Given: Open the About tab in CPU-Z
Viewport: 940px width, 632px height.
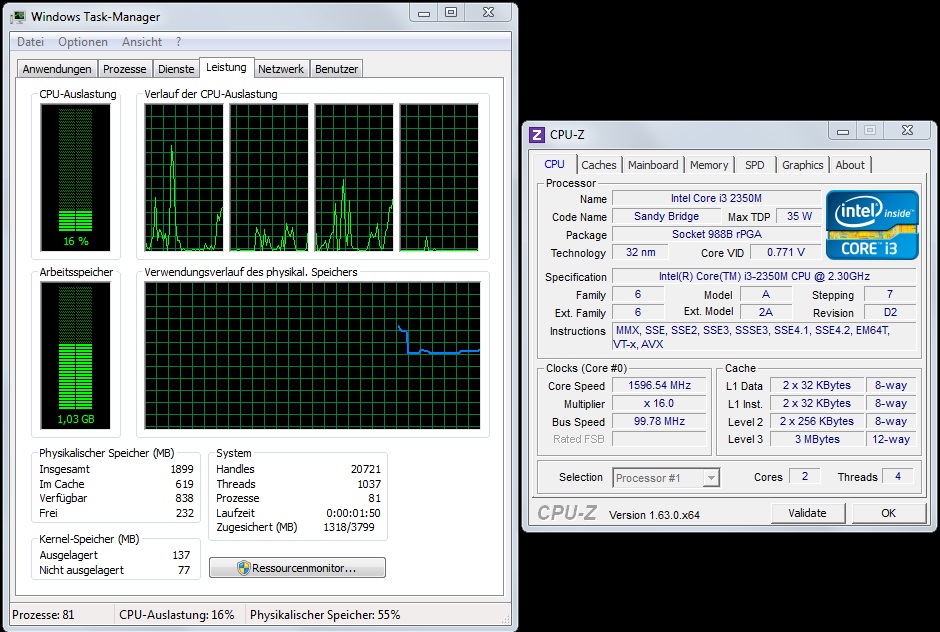Looking at the screenshot, I should 850,165.
